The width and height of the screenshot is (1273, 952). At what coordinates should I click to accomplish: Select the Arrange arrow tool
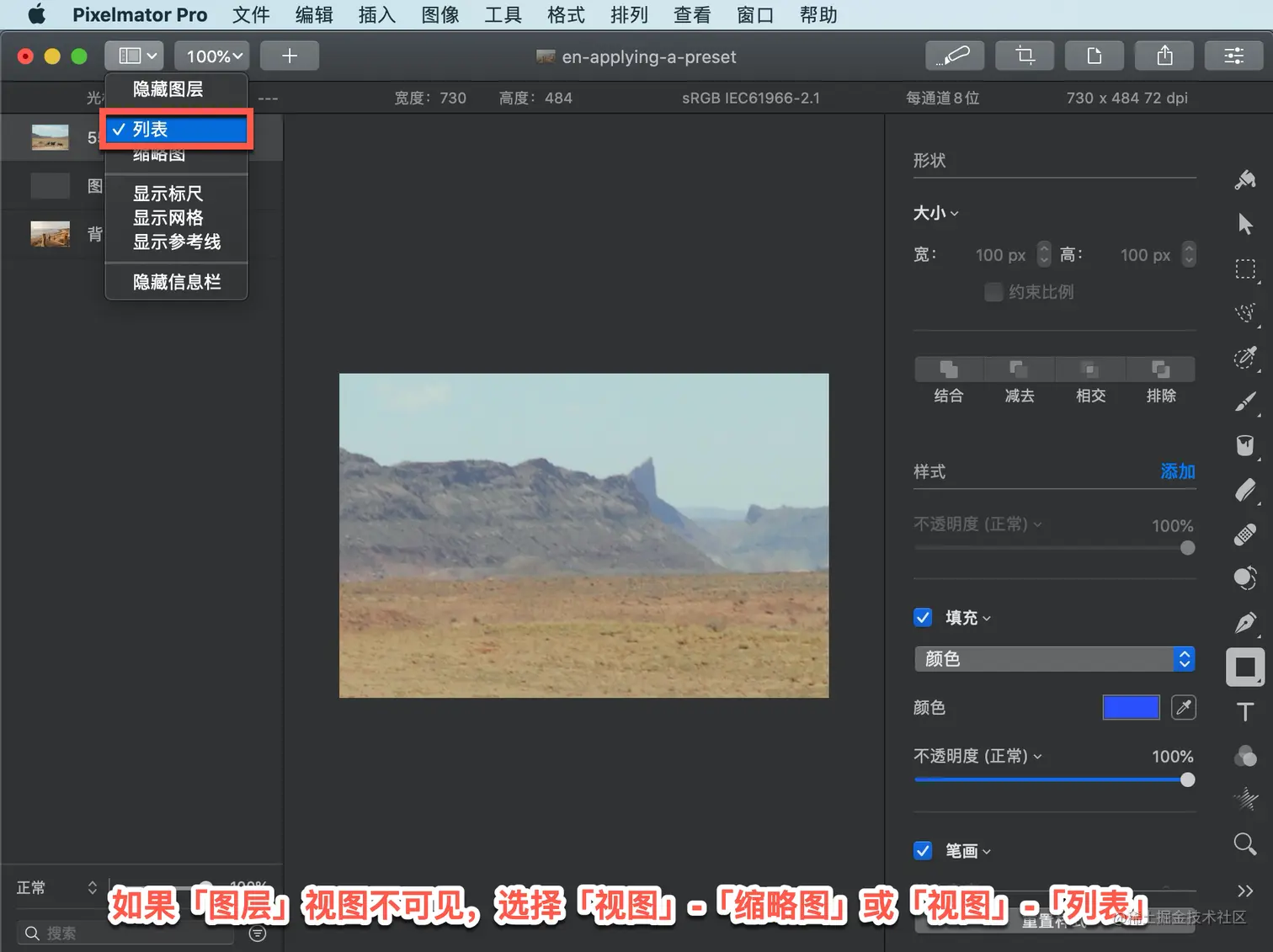click(x=1245, y=224)
